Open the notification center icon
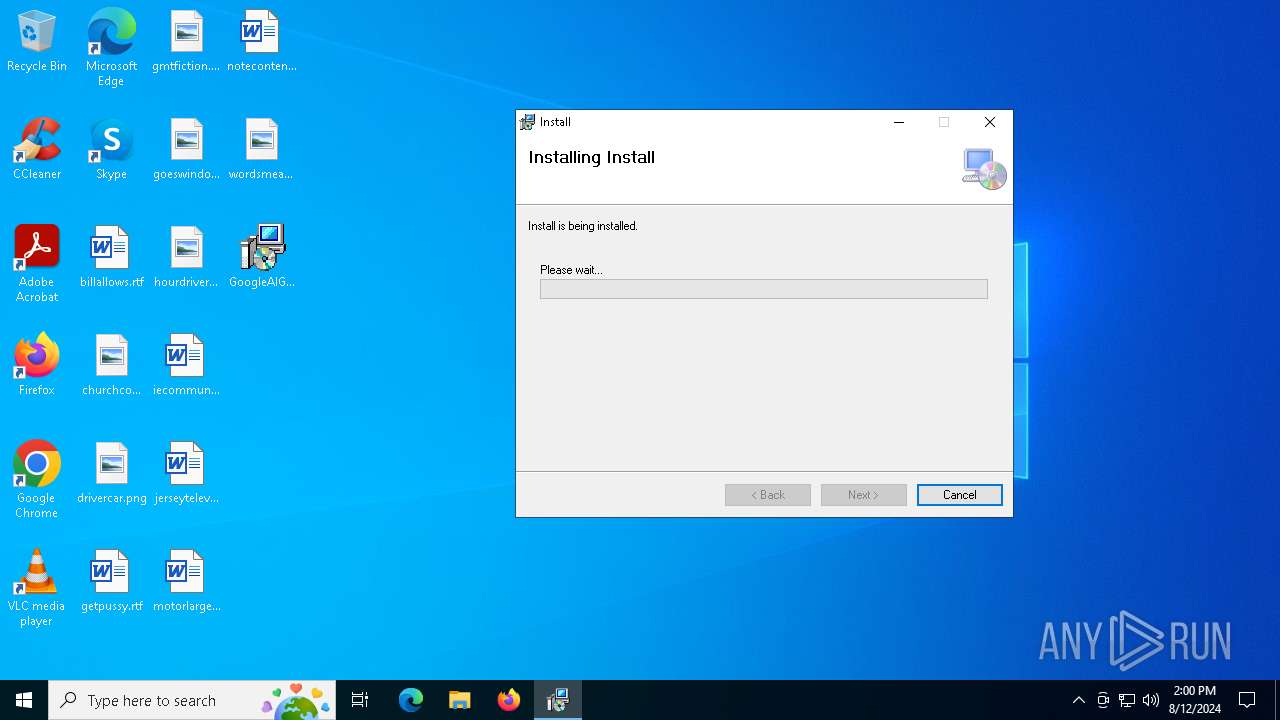This screenshot has width=1280, height=720. (1247, 700)
